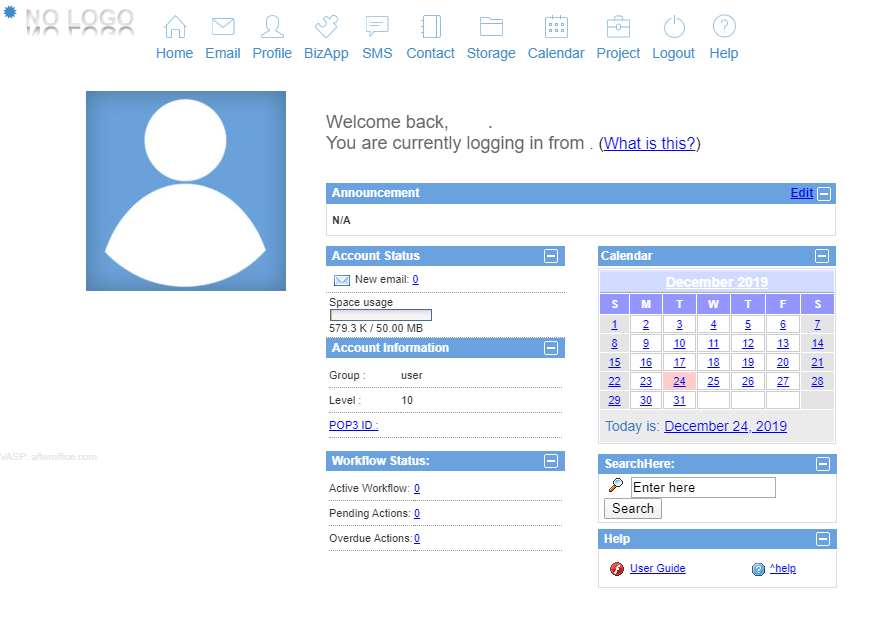The width and height of the screenshot is (881, 639).
Task: Collapse the Workflow Status section
Action: tap(551, 461)
